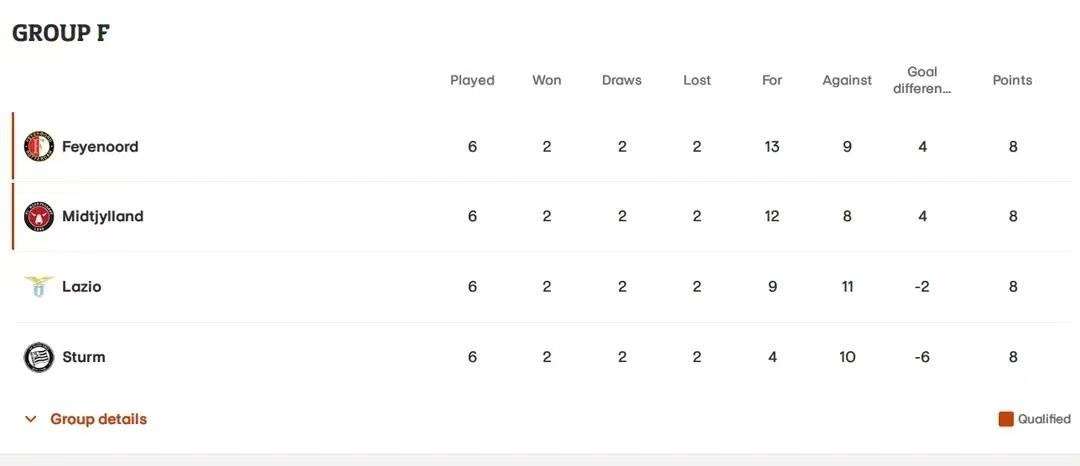Image resolution: width=1080 pixels, height=466 pixels.
Task: Select the Midtjylland team name
Action: point(102,216)
